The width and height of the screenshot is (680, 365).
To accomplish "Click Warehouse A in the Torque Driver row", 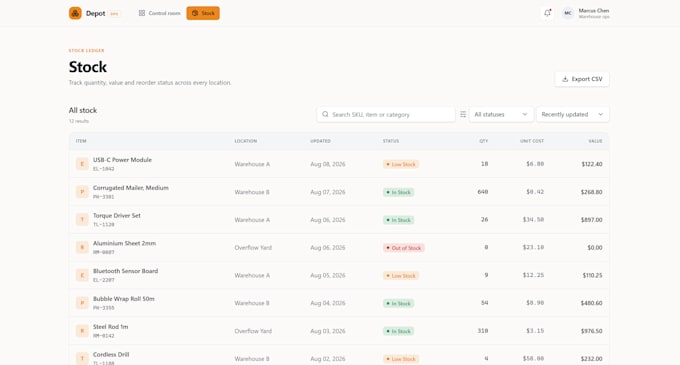I will coord(252,220).
